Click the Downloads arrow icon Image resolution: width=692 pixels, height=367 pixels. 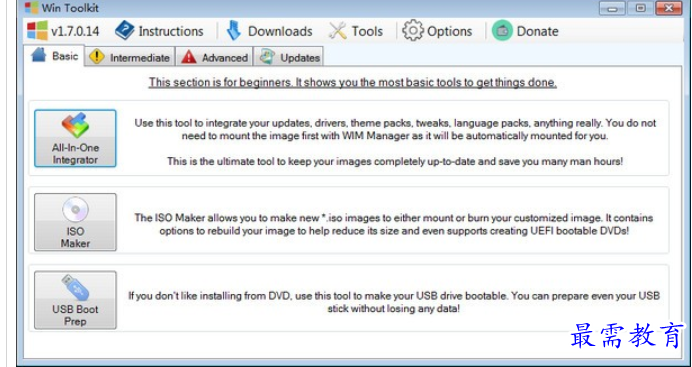pos(234,31)
